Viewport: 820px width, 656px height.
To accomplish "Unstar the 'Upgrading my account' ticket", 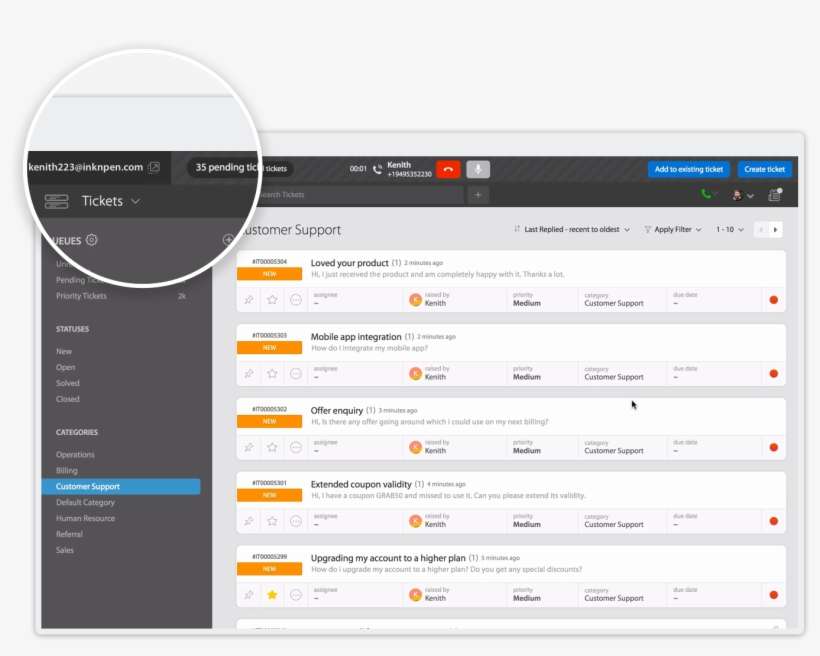I will tap(272, 595).
